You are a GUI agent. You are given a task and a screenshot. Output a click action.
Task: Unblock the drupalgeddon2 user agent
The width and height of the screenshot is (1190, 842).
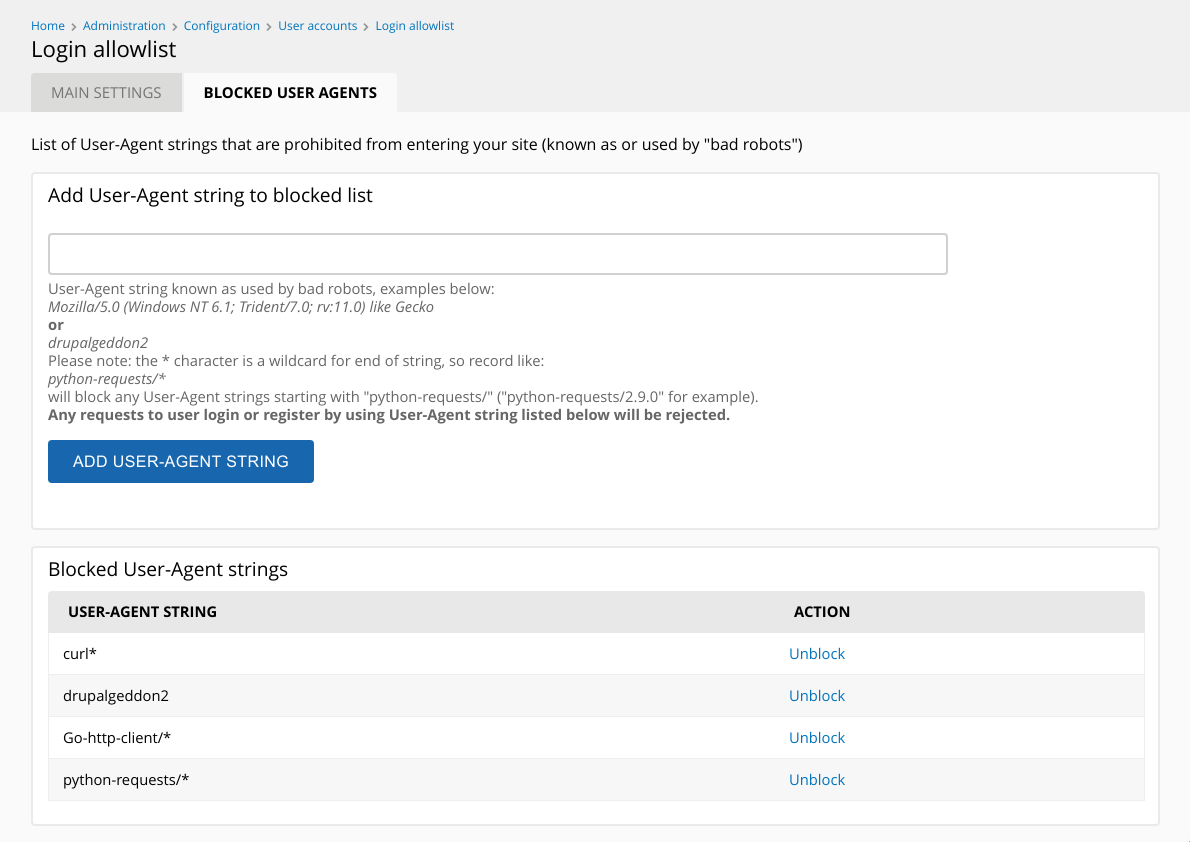817,695
